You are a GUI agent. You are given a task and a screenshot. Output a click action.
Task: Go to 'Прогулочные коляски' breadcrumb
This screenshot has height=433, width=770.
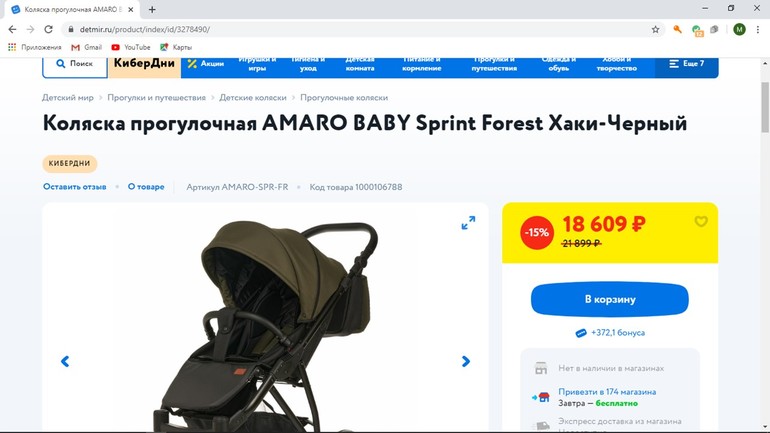click(344, 98)
